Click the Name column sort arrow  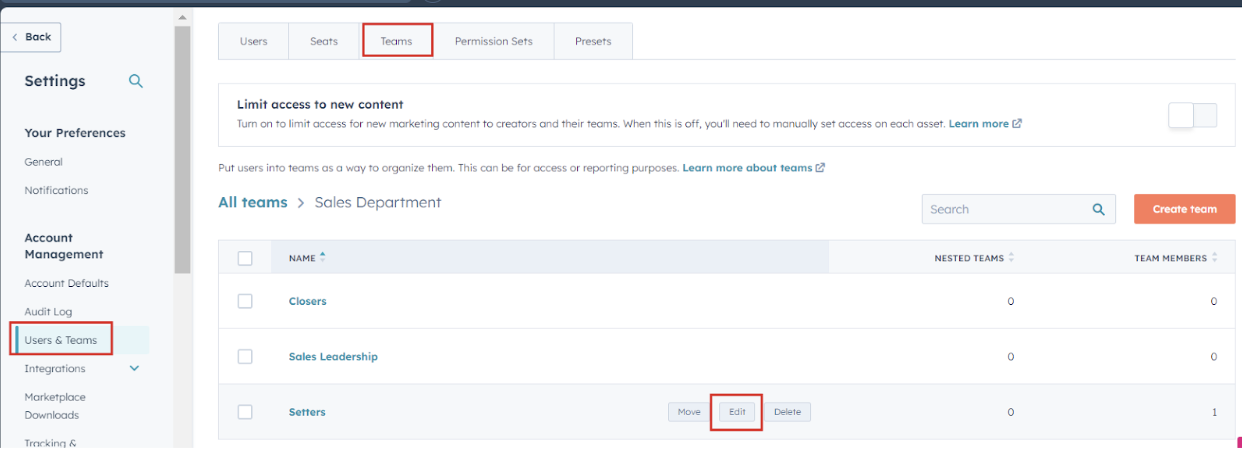pyautogui.click(x=323, y=257)
